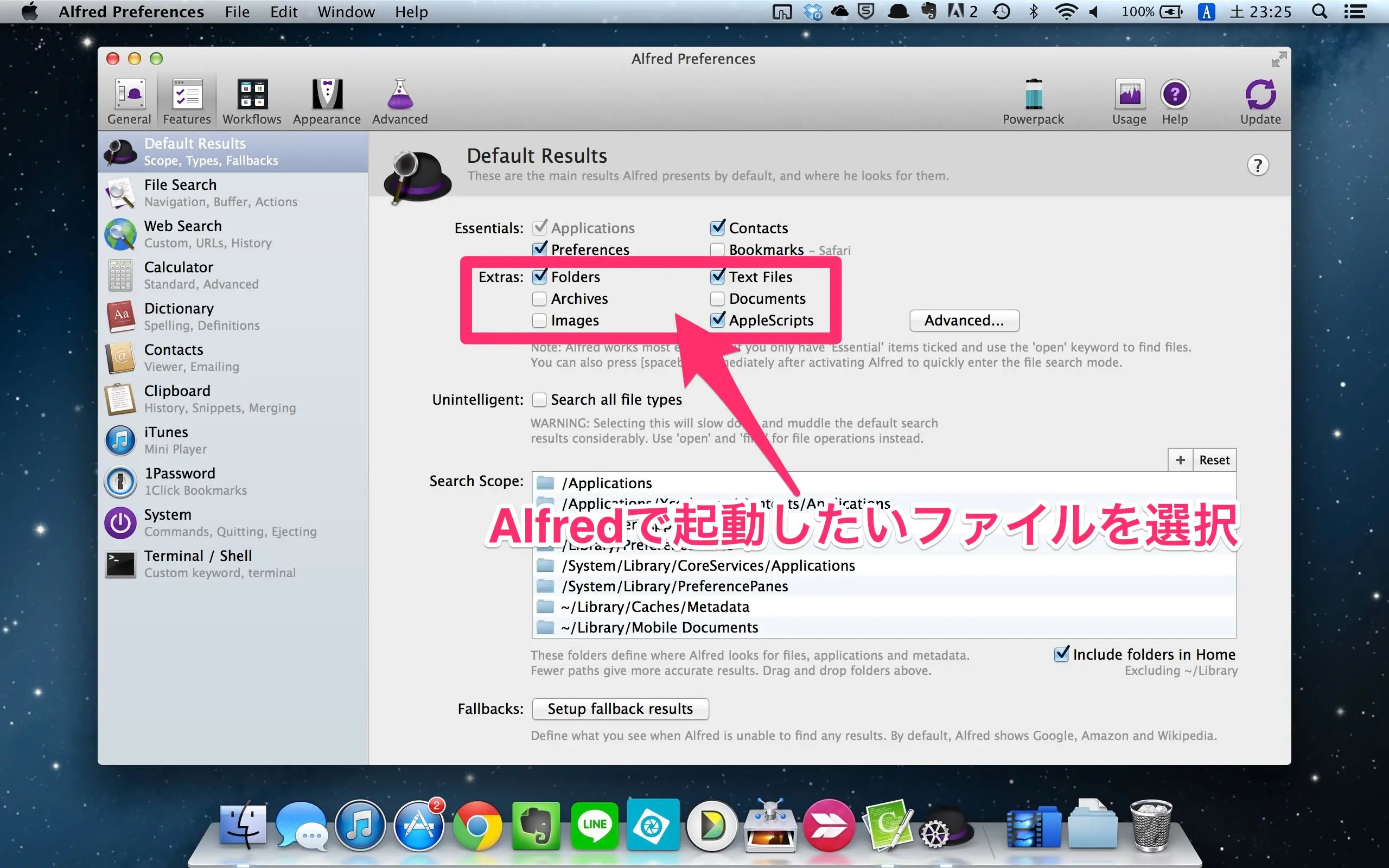Open the Window menu
Viewport: 1389px width, 868px height.
pyautogui.click(x=346, y=11)
